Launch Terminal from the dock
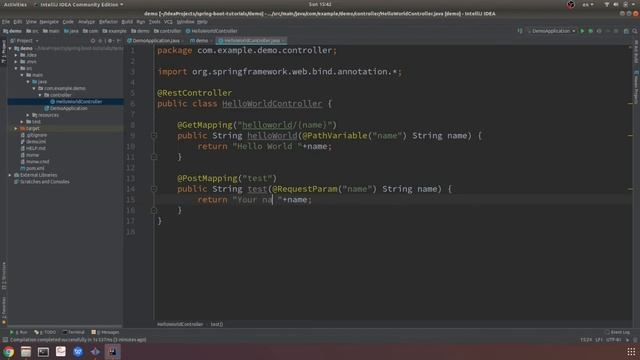 pyautogui.click(x=43, y=352)
